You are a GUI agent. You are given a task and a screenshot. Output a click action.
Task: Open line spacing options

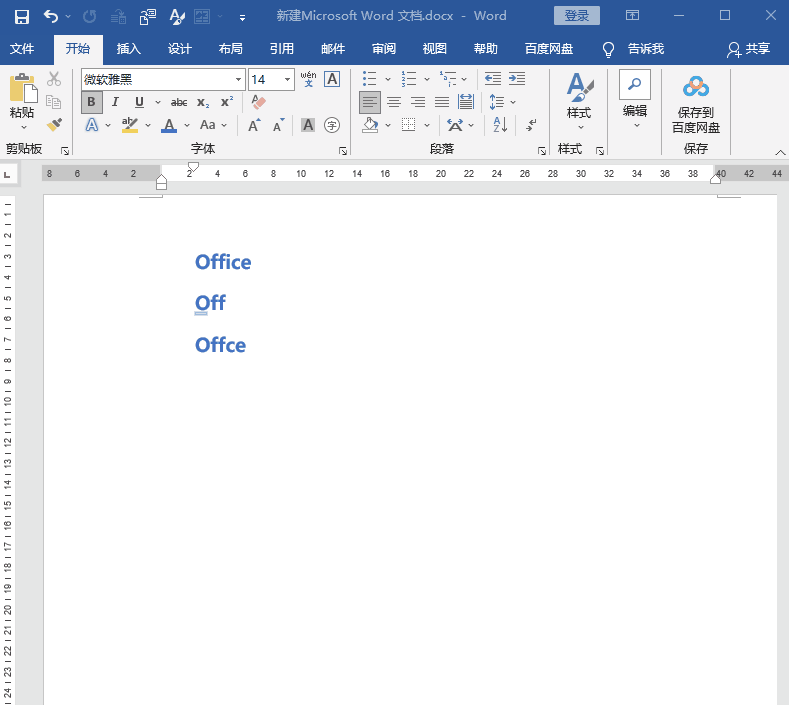point(502,102)
